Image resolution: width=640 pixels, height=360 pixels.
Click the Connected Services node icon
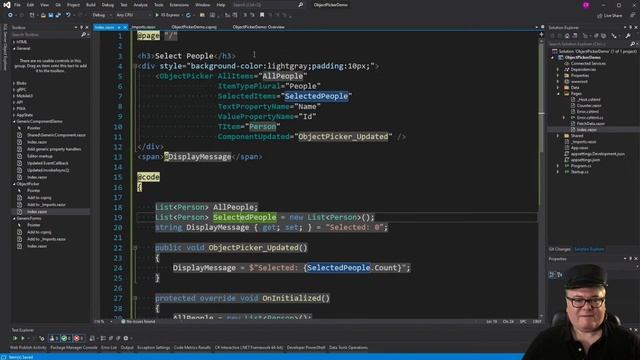click(x=567, y=63)
